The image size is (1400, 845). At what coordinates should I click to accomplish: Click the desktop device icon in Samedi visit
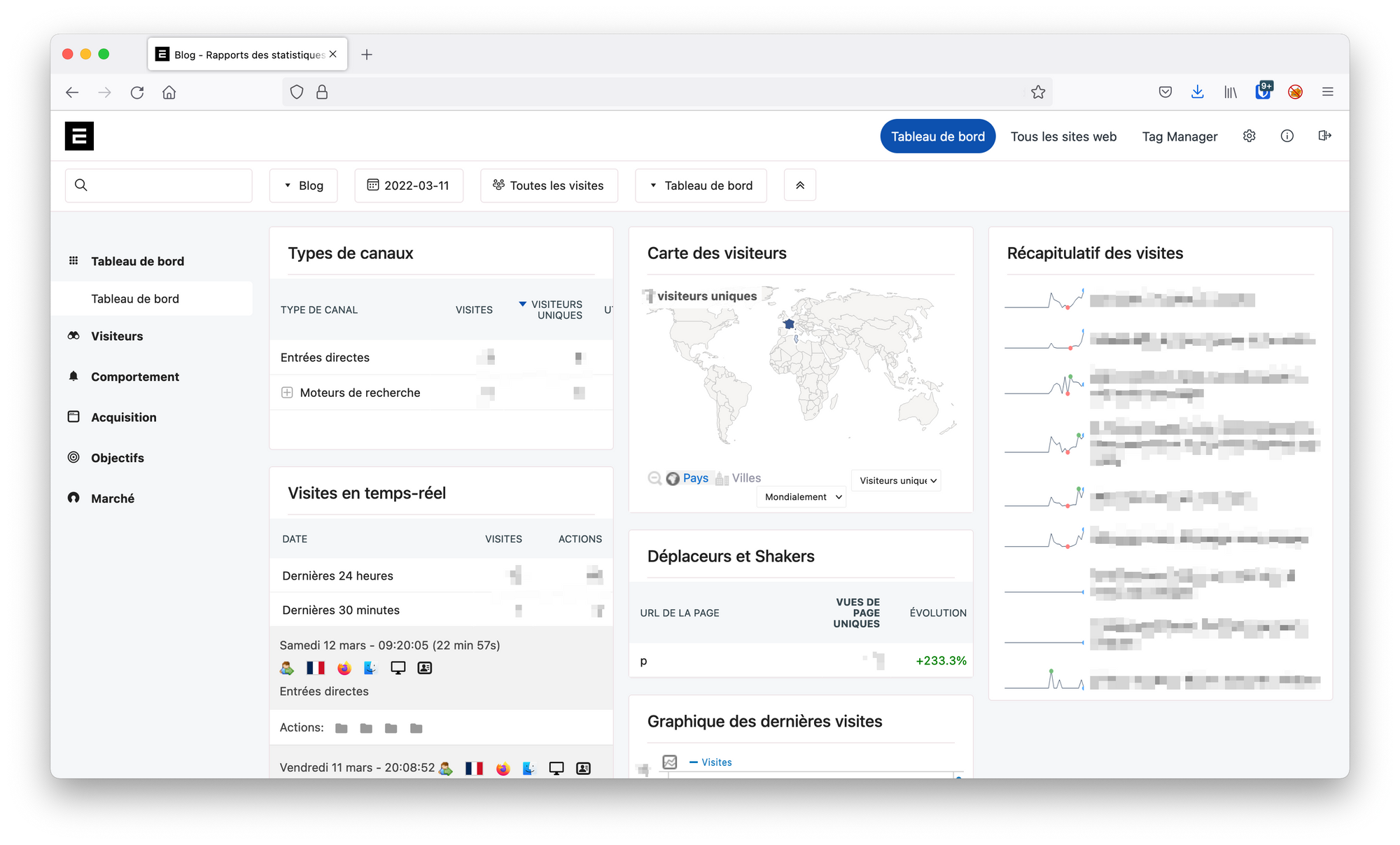click(x=398, y=668)
